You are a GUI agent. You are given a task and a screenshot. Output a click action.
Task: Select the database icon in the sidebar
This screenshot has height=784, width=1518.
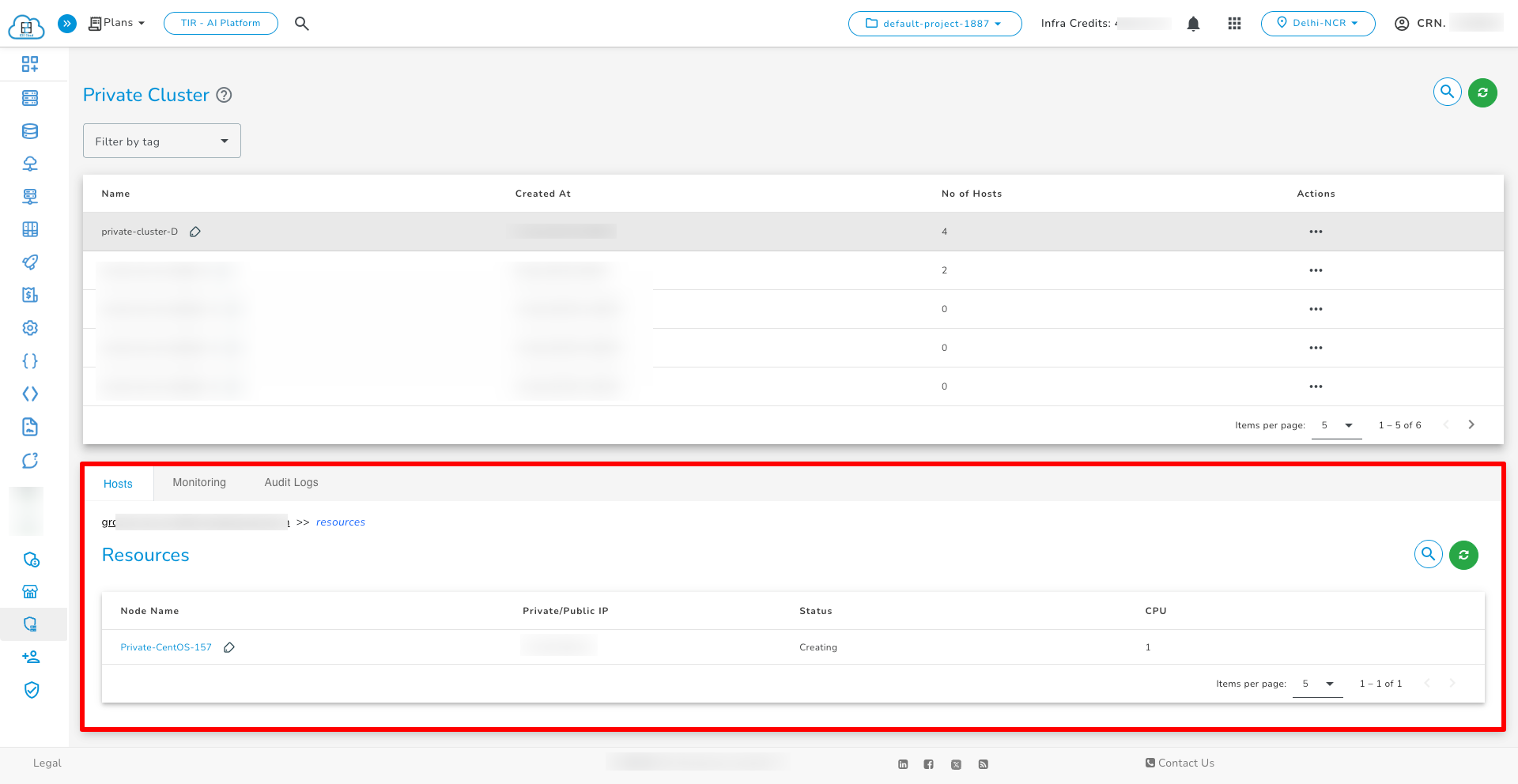30,130
